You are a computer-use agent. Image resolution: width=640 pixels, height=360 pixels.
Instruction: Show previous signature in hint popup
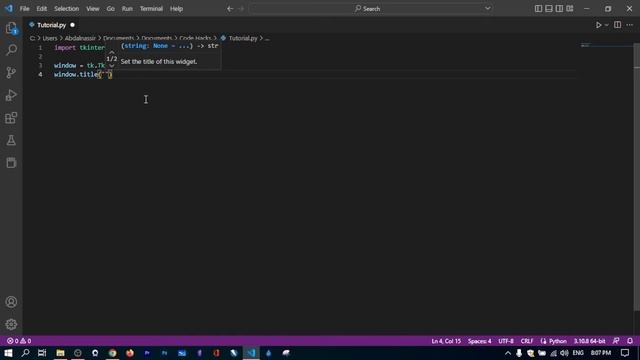[111, 52]
